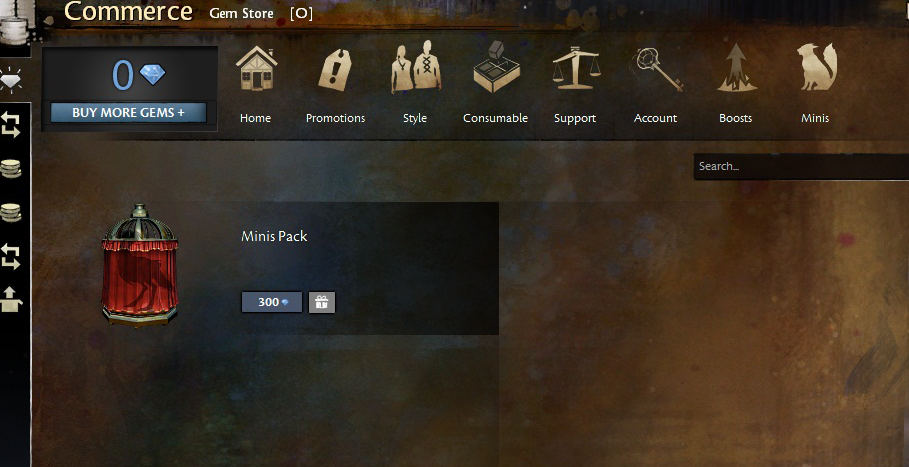Select the Style outfits icon
Screen dimensions: 909x467
coord(416,67)
